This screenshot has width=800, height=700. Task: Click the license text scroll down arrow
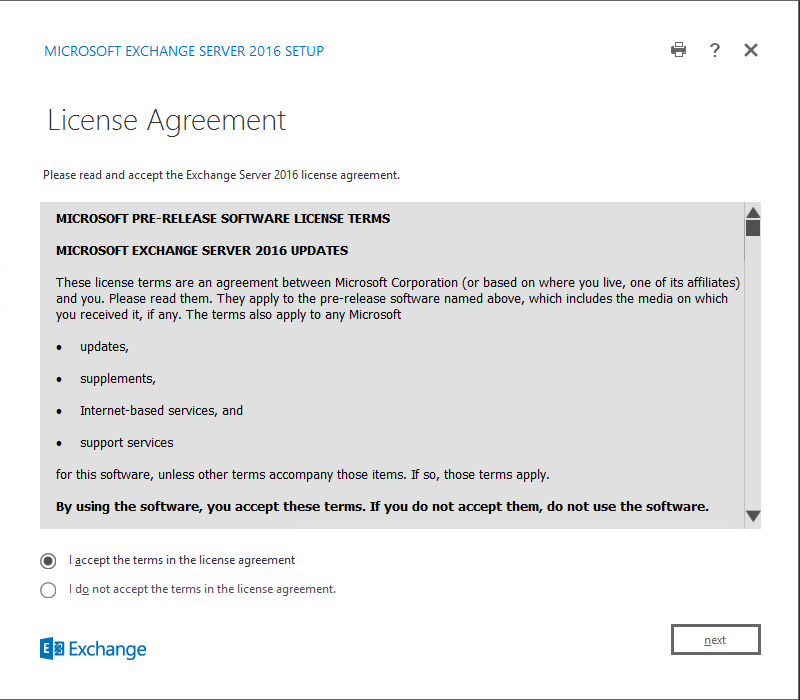pos(753,516)
